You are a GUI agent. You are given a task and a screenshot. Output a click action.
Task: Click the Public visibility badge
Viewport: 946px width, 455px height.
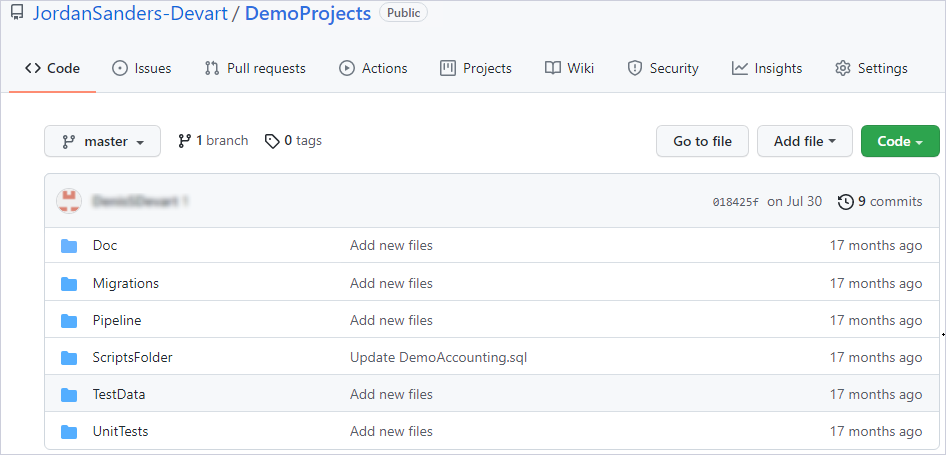point(403,12)
